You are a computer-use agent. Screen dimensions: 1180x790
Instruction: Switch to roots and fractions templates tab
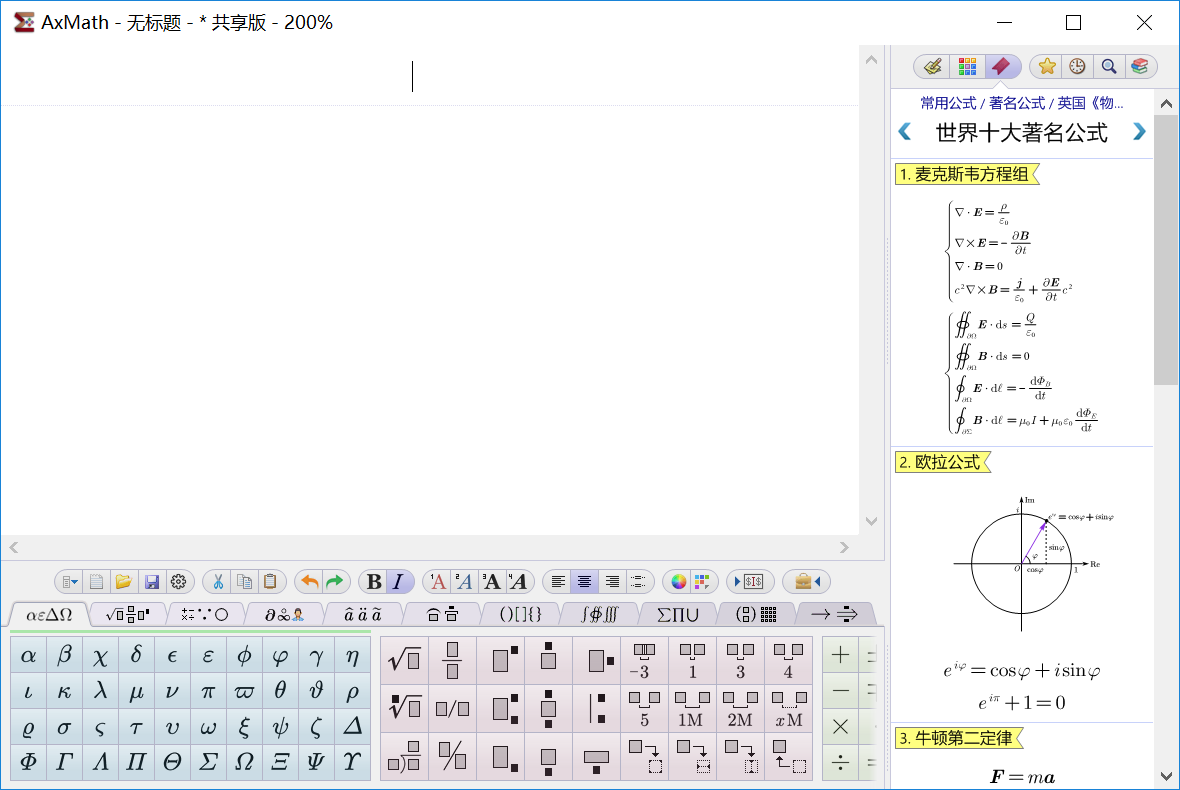click(128, 615)
